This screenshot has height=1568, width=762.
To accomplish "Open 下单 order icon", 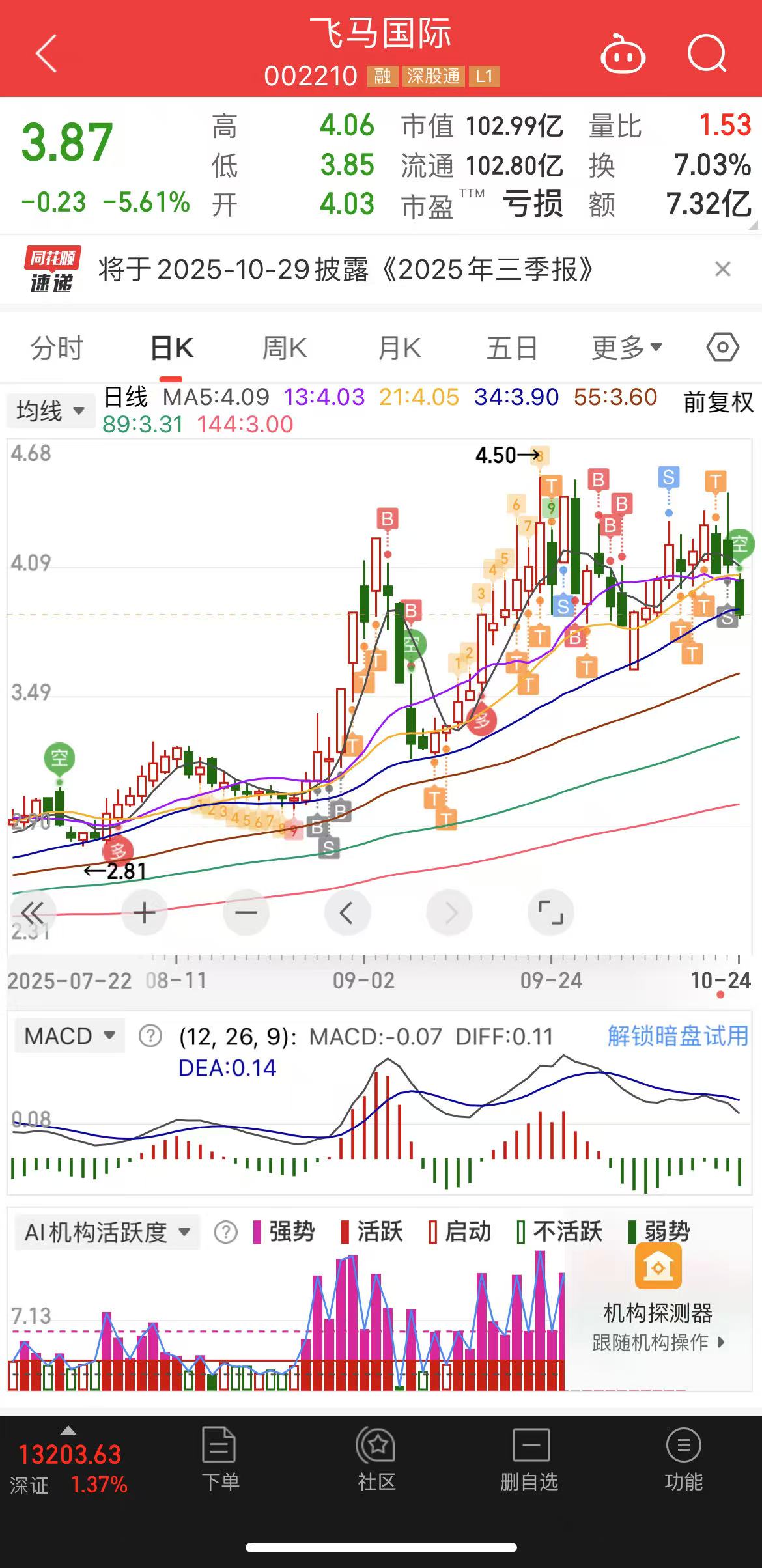I will (219, 1446).
